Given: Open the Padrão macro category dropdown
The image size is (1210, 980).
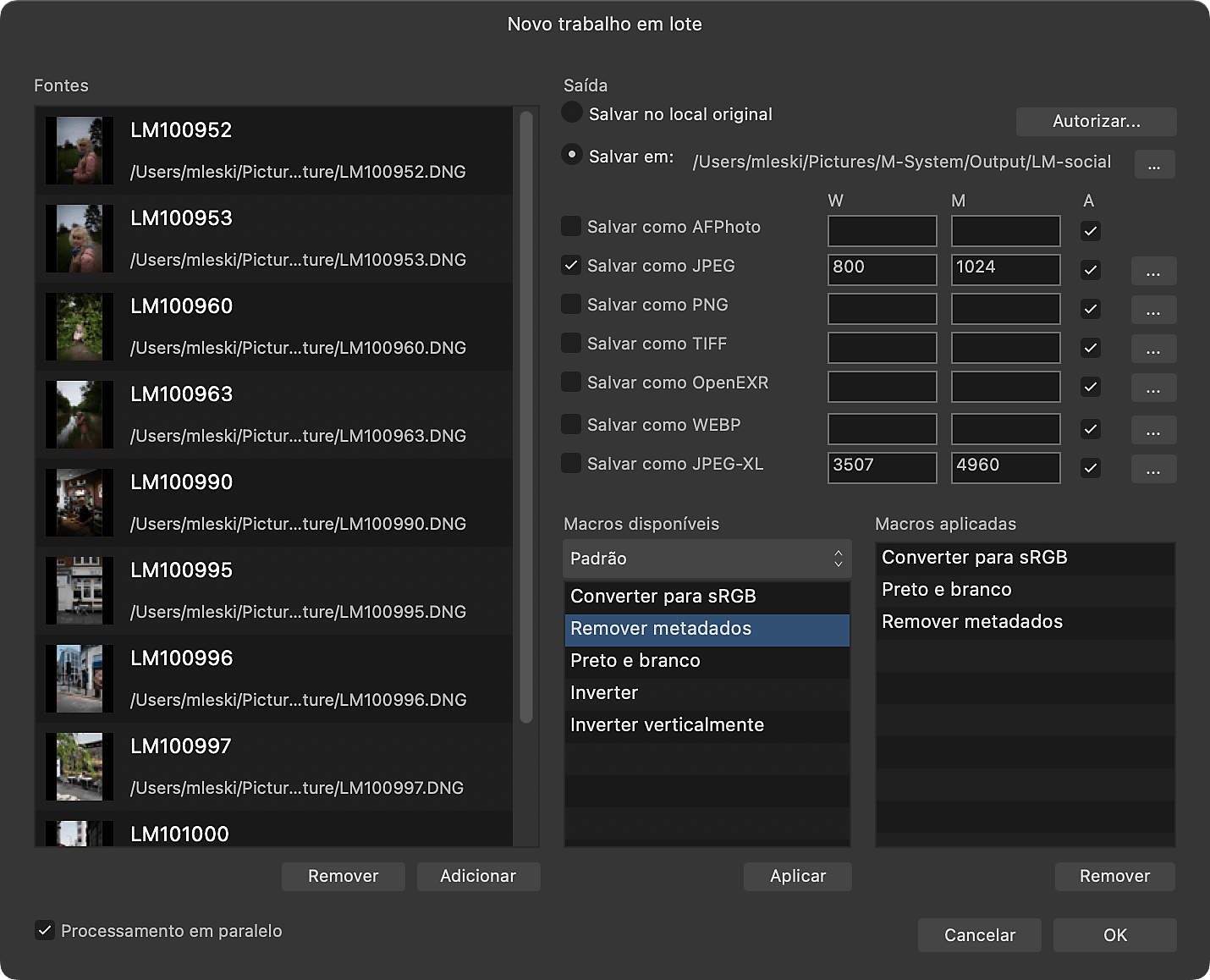Looking at the screenshot, I should [707, 559].
